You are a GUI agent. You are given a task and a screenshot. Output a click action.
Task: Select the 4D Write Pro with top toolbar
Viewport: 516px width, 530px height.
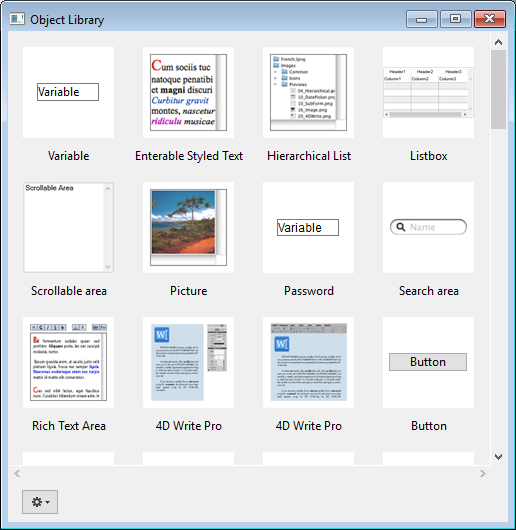pos(308,362)
